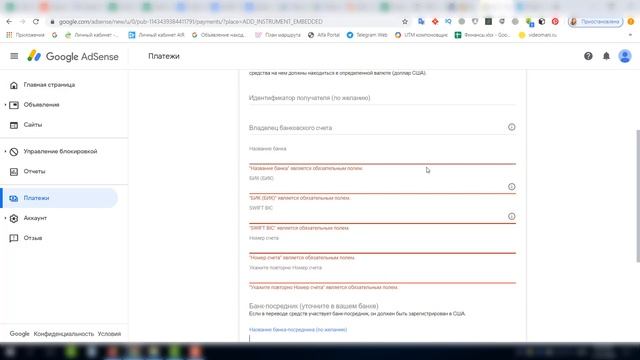The image size is (640, 360).
Task: Open Управление блокировкой
Action: [60, 151]
